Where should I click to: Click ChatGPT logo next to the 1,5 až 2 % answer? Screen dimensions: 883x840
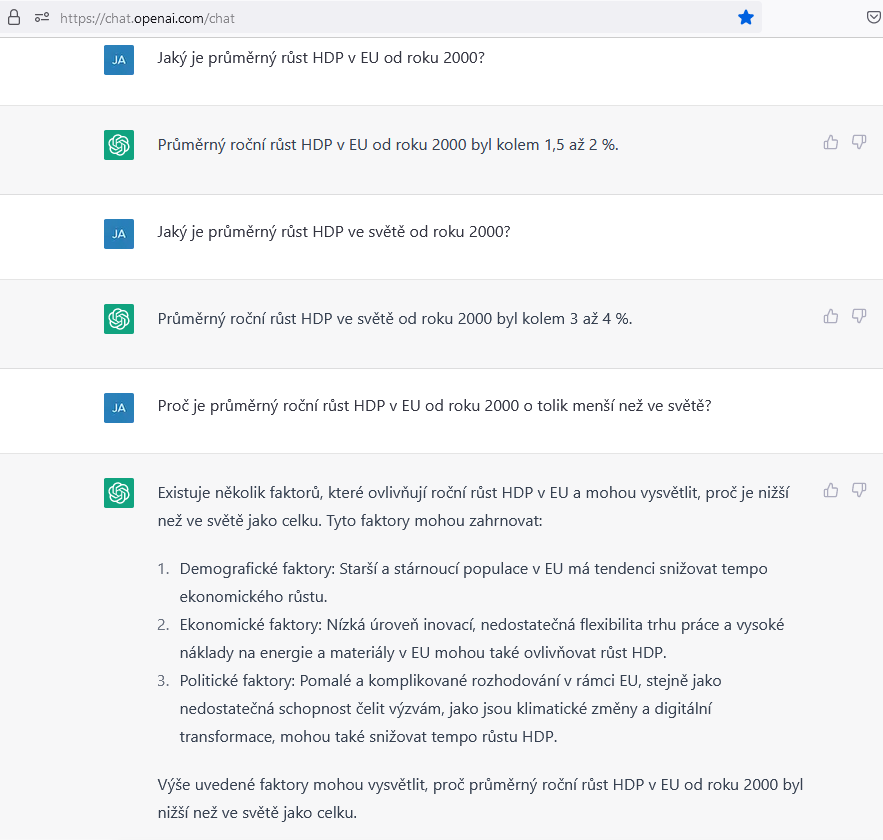pos(119,145)
